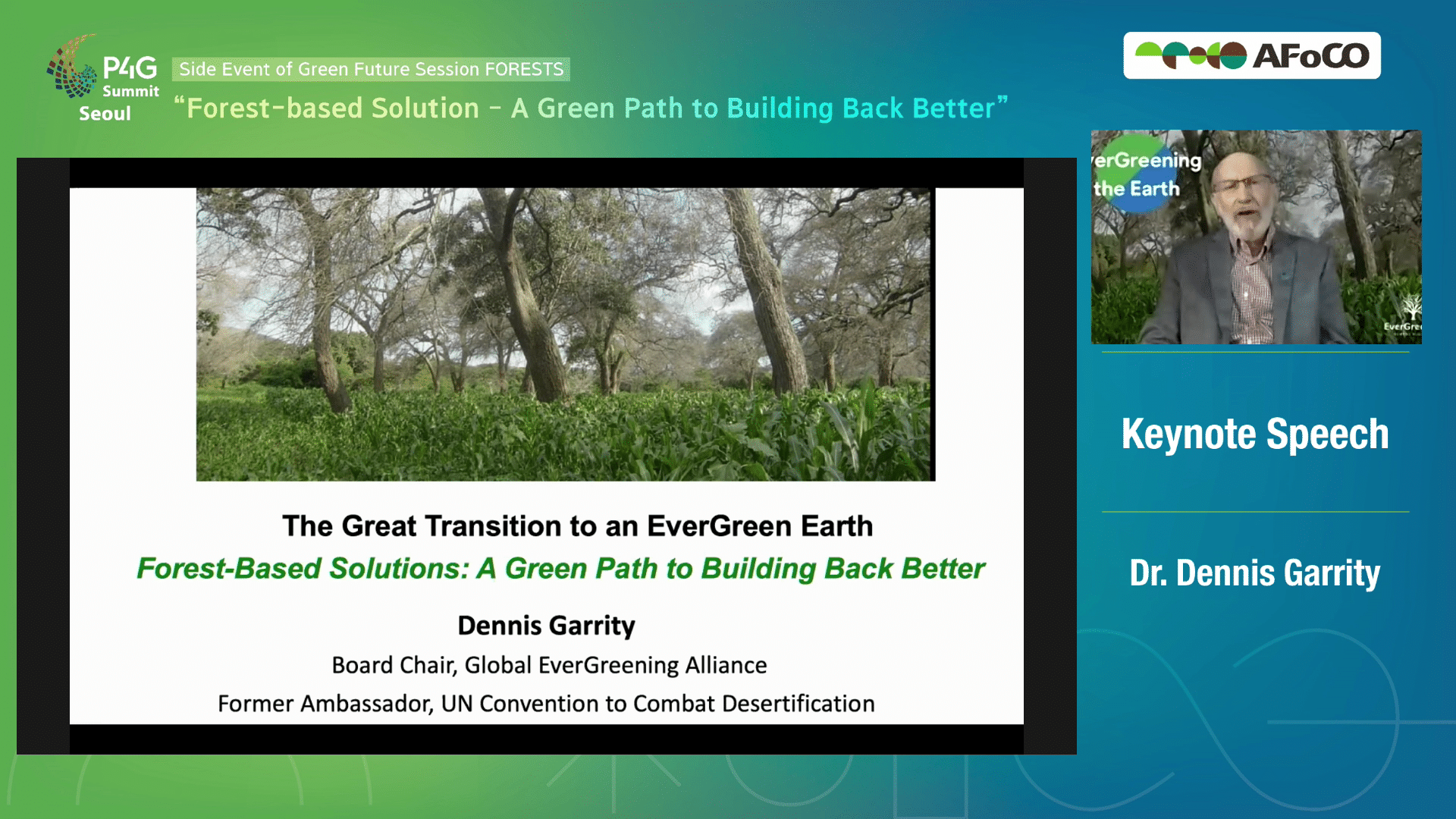
Task: Click 'Former Ambassador, UN Convention to Combat Desertification'
Action: [546, 704]
